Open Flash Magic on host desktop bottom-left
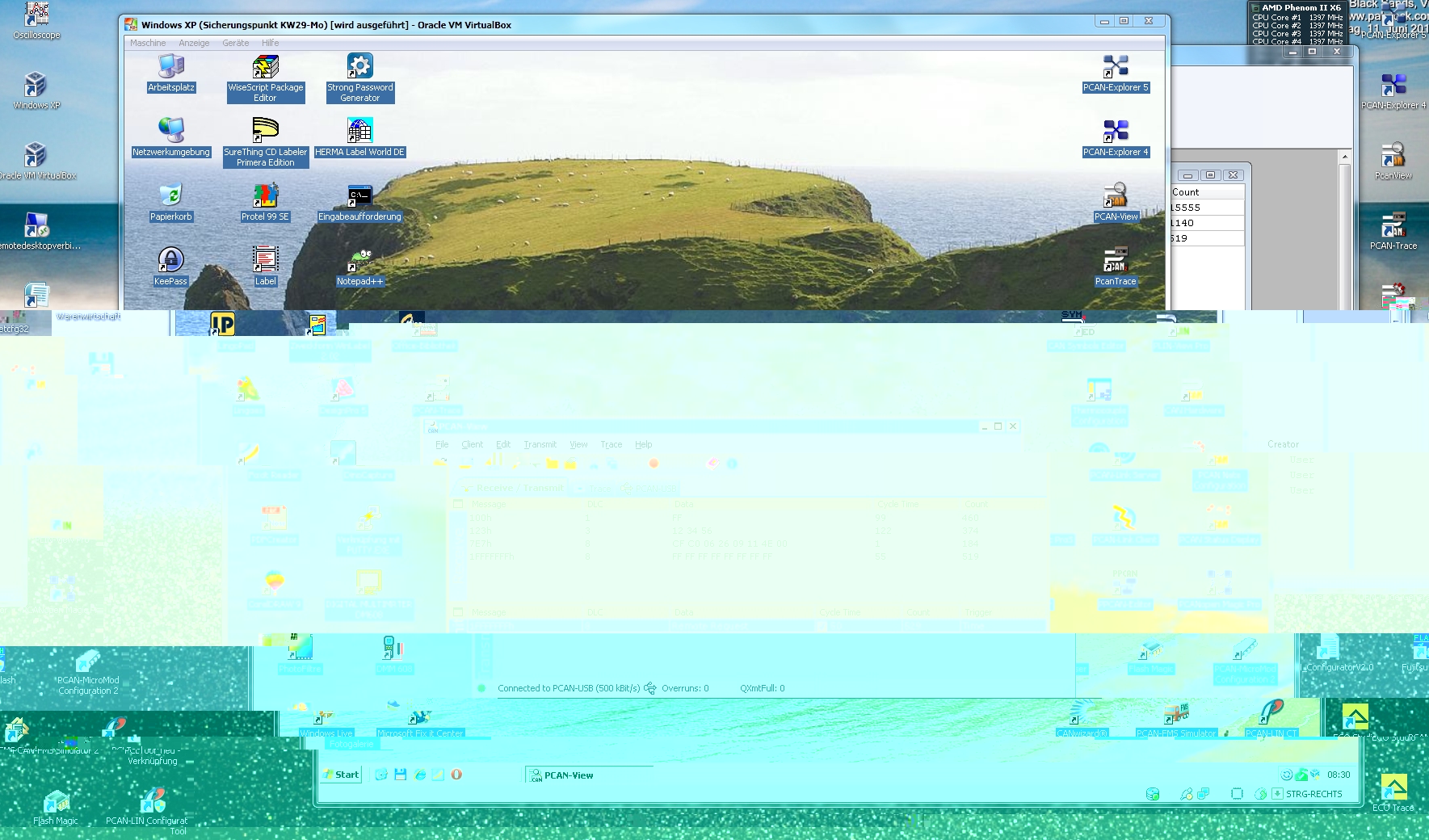Viewport: 1429px width, 840px height. point(56,808)
